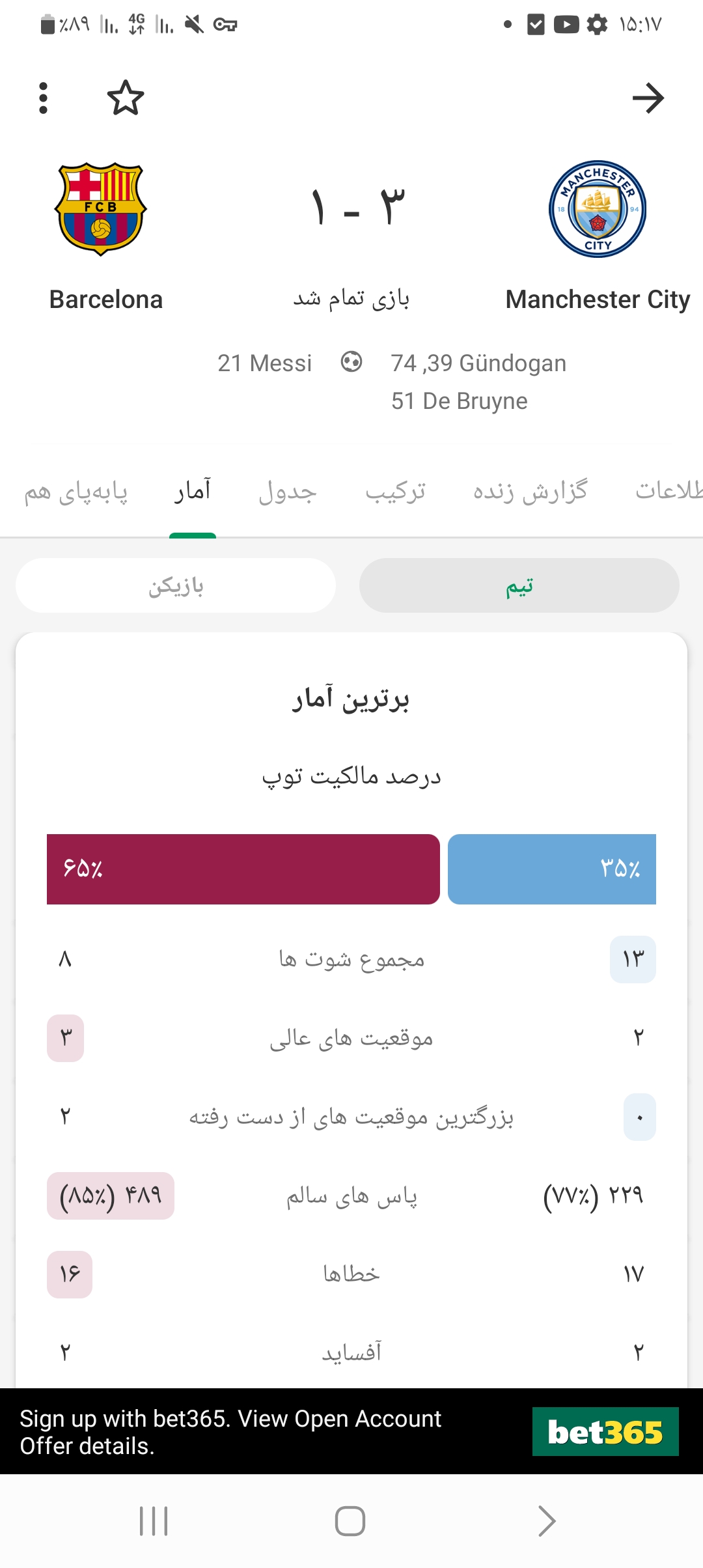
Task: Open the bet365 sign up offer text
Action: click(230, 1432)
